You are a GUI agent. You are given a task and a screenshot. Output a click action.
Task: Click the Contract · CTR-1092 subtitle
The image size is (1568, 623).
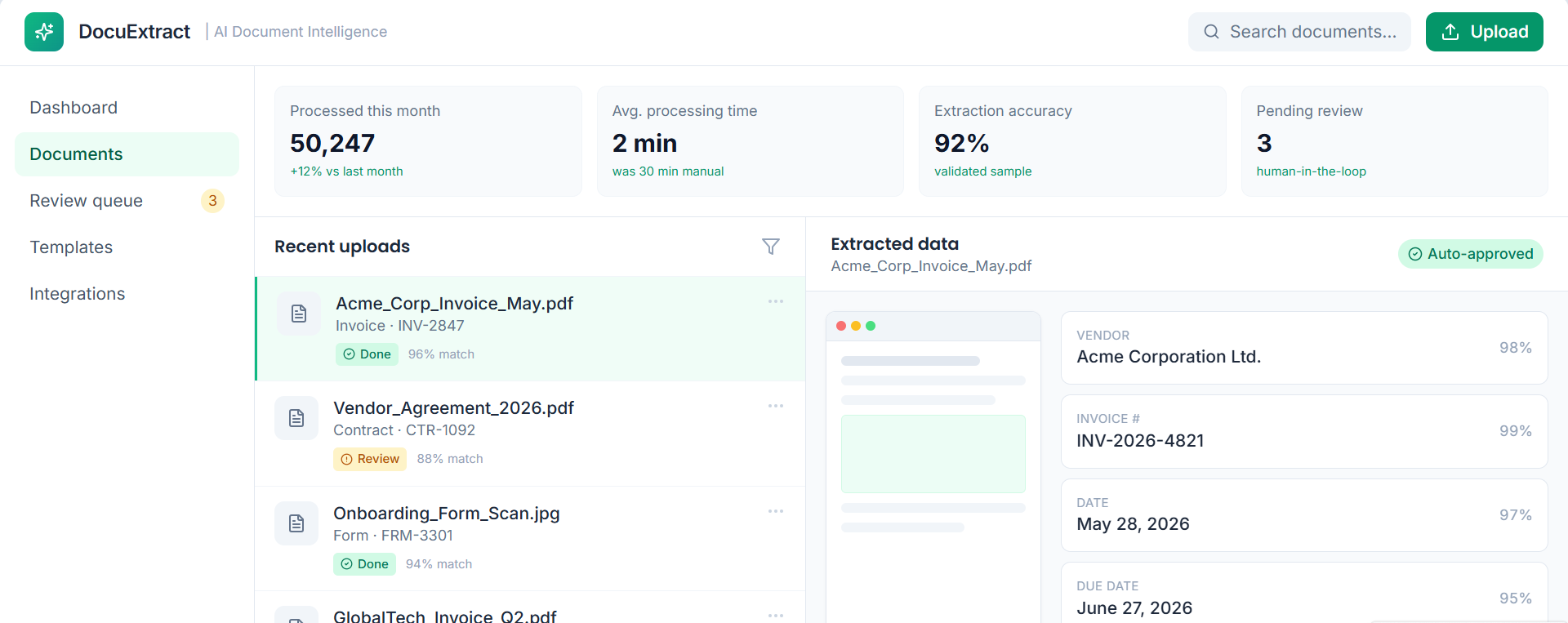[x=404, y=430]
